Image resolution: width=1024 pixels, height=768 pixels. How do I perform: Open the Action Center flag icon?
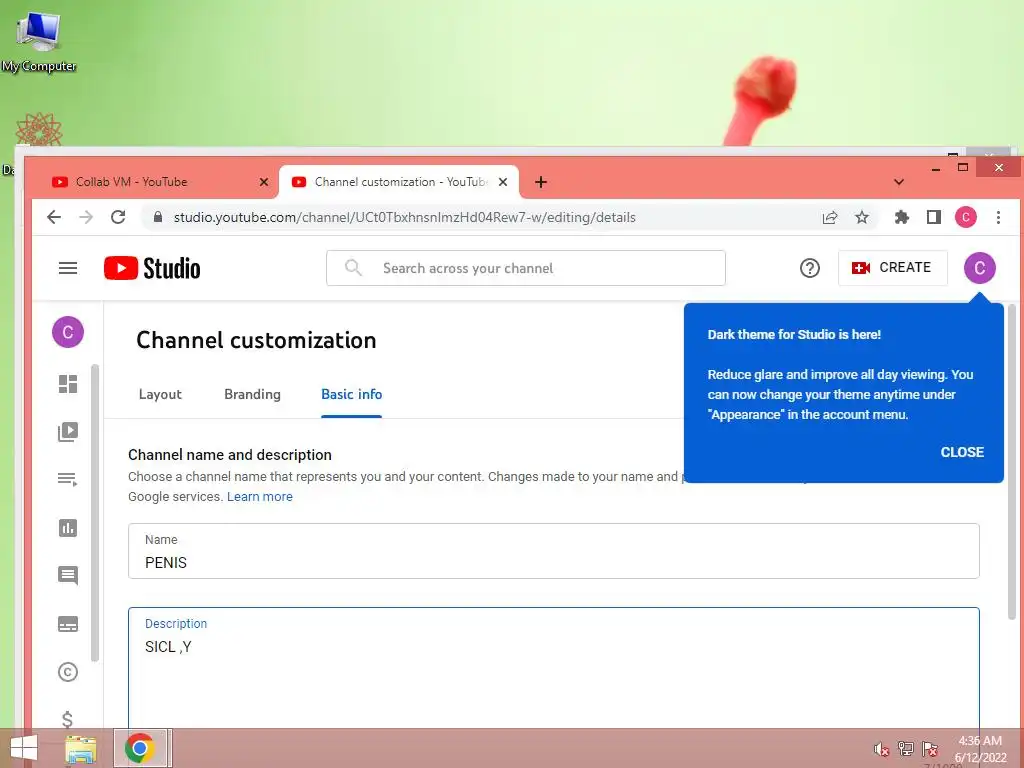point(930,749)
